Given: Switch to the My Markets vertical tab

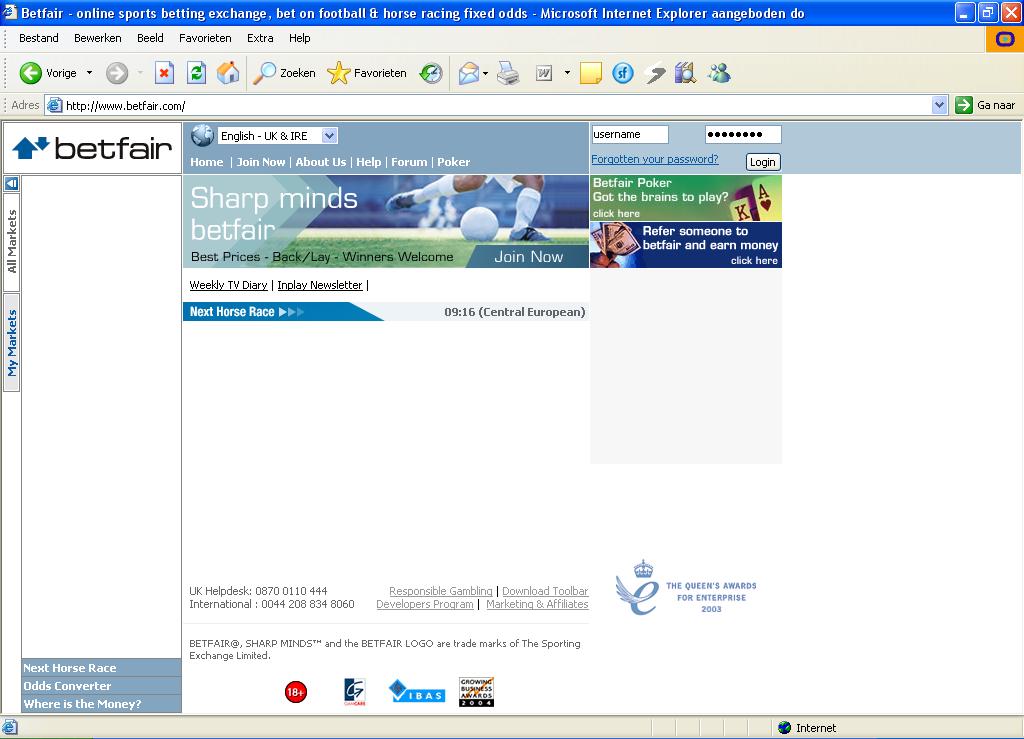Looking at the screenshot, I should [12, 343].
